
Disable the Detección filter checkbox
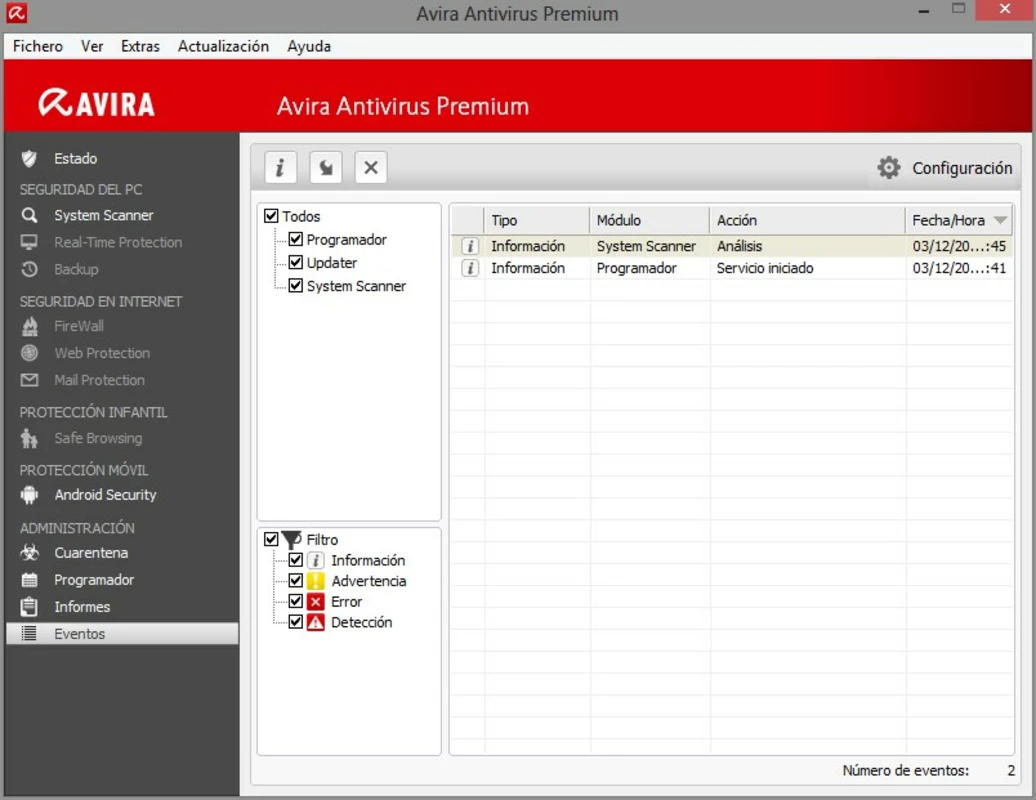click(295, 622)
